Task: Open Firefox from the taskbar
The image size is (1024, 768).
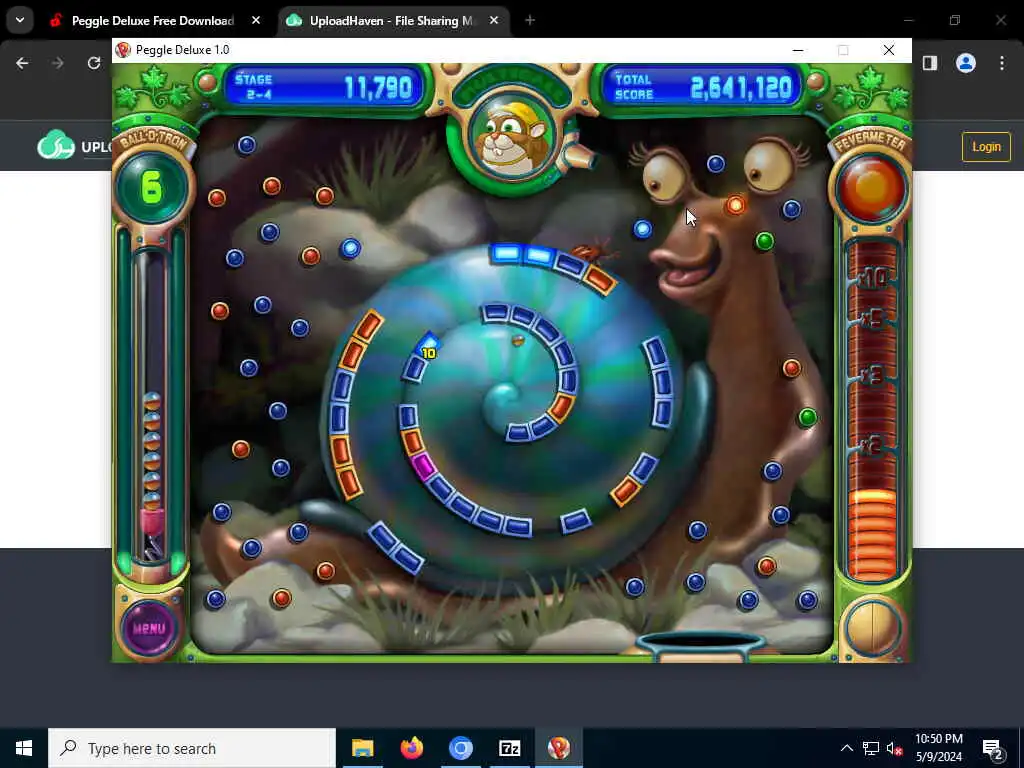Action: point(411,748)
